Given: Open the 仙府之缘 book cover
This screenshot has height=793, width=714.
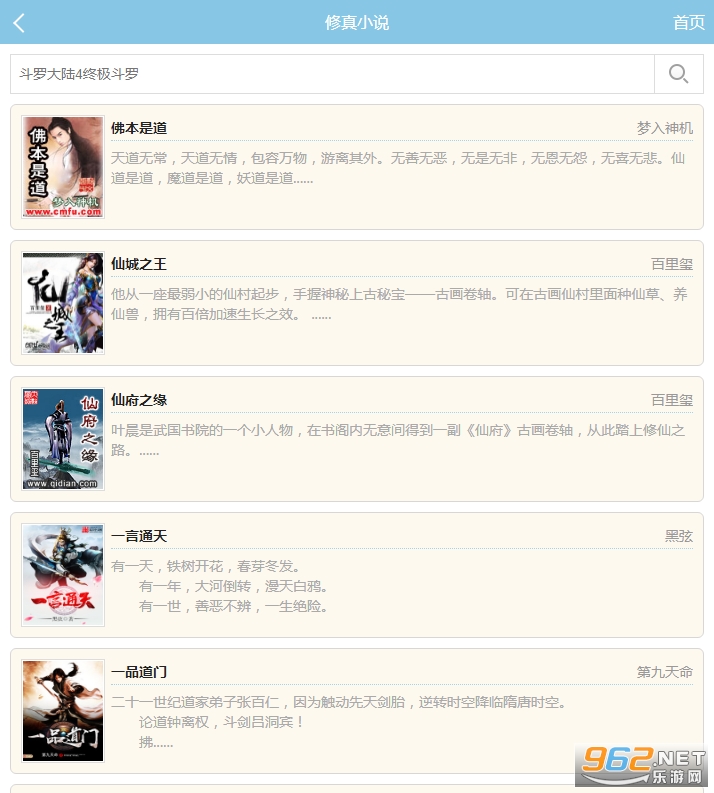Looking at the screenshot, I should point(63,439).
